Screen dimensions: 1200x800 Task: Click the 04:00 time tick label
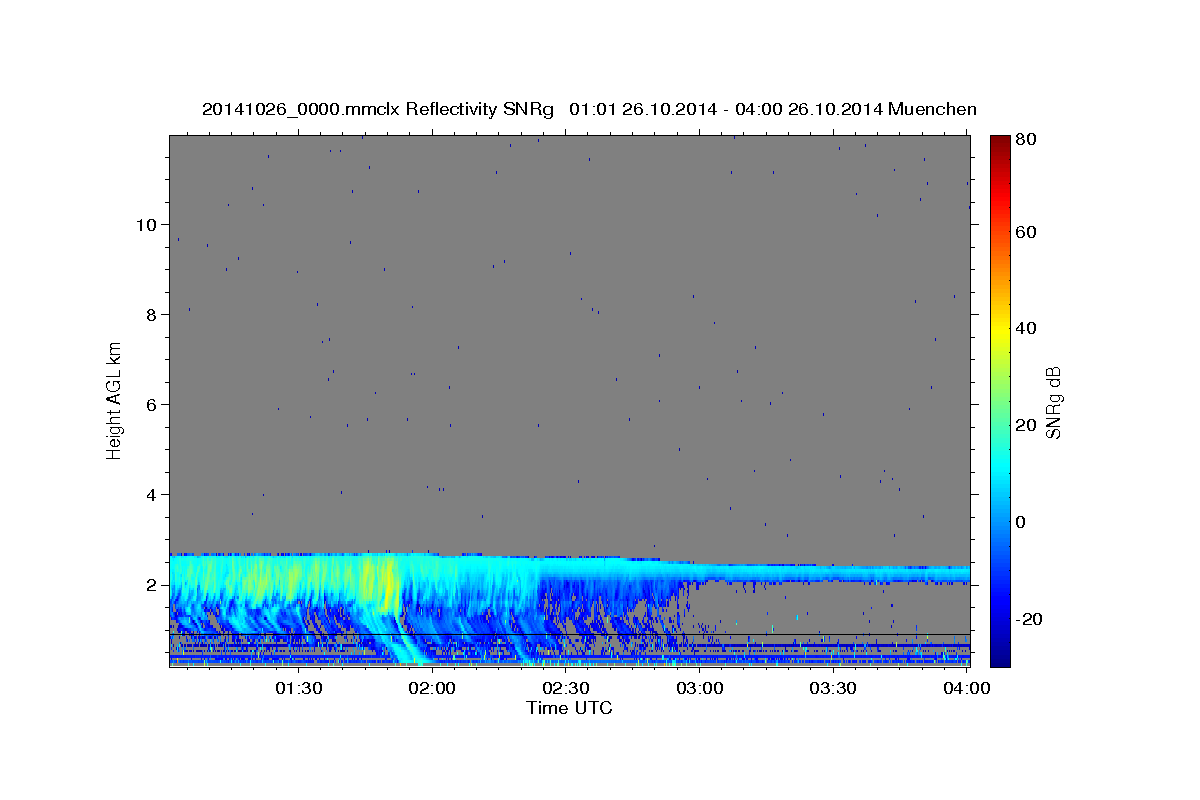967,688
